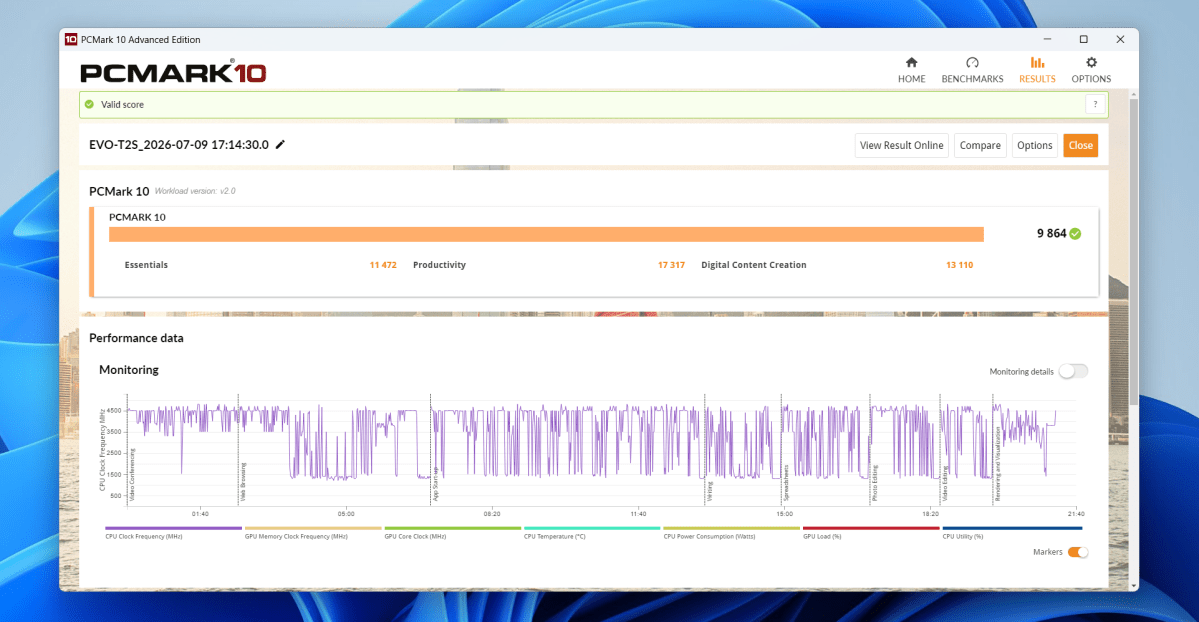Click the Rendering and Visualization marker

pos(998,464)
